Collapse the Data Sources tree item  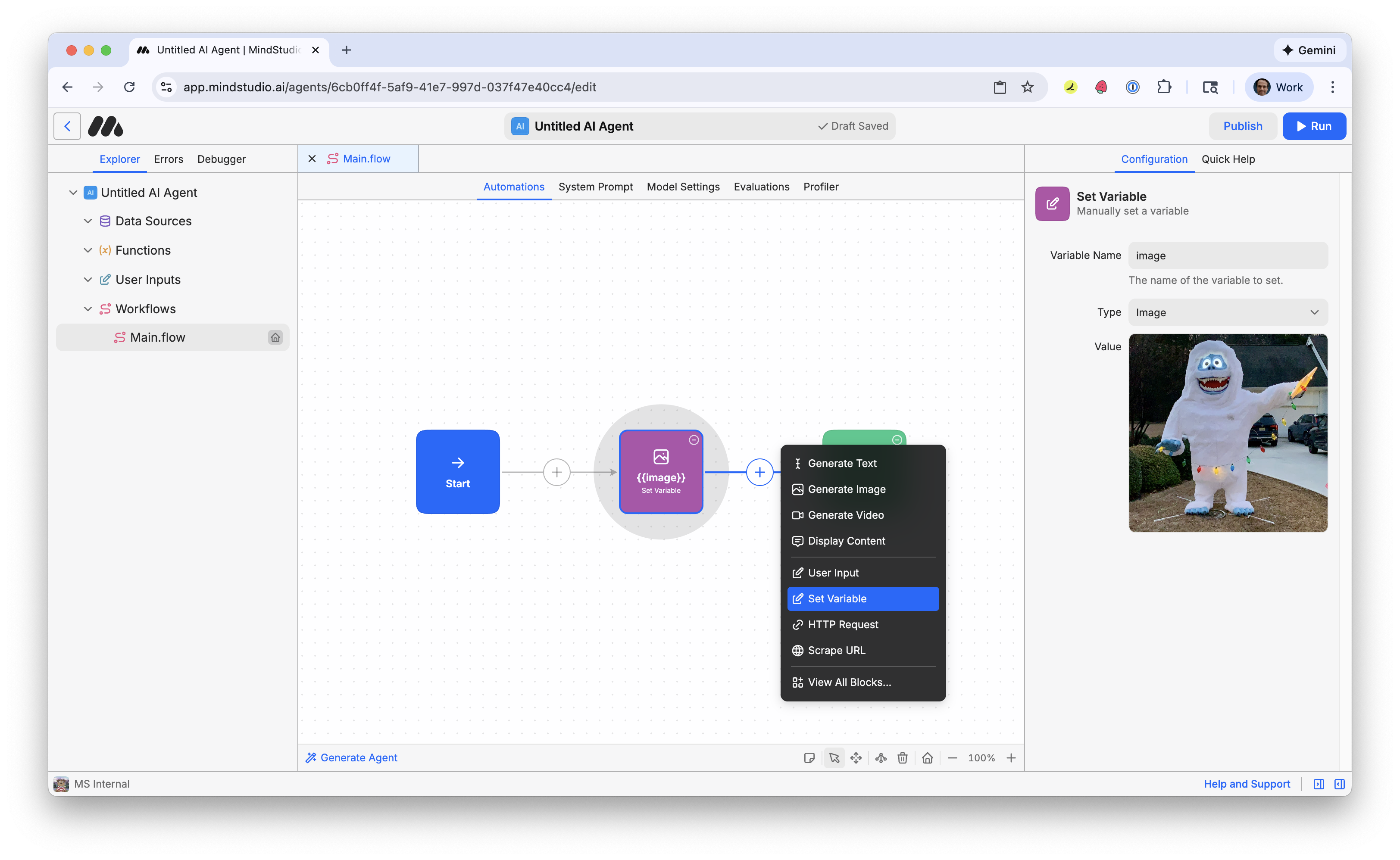(x=88, y=221)
